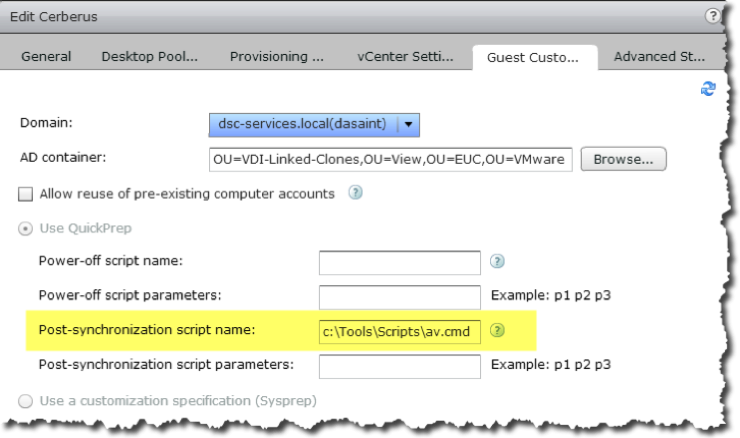
Task: Click the Power-off script parameters example text
Action: point(551,295)
